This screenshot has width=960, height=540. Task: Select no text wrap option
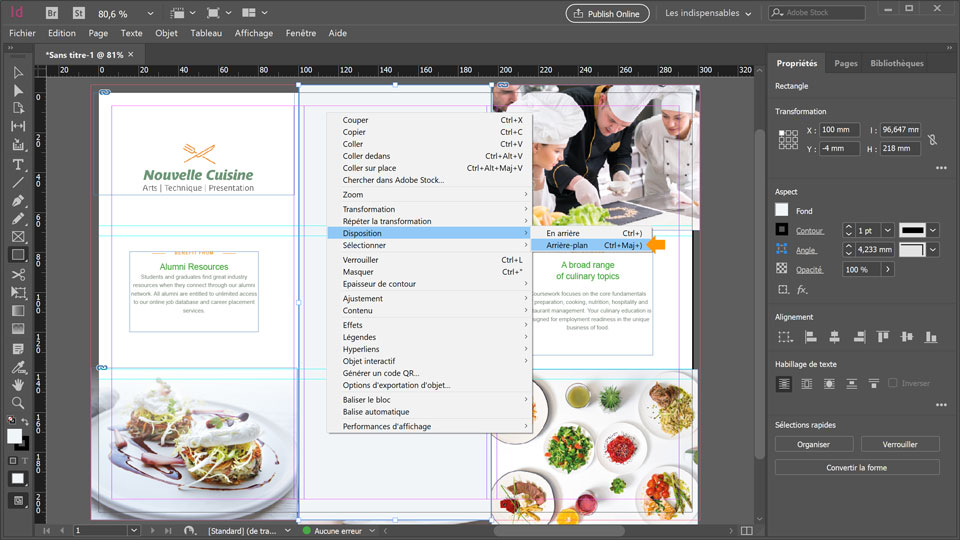(784, 384)
